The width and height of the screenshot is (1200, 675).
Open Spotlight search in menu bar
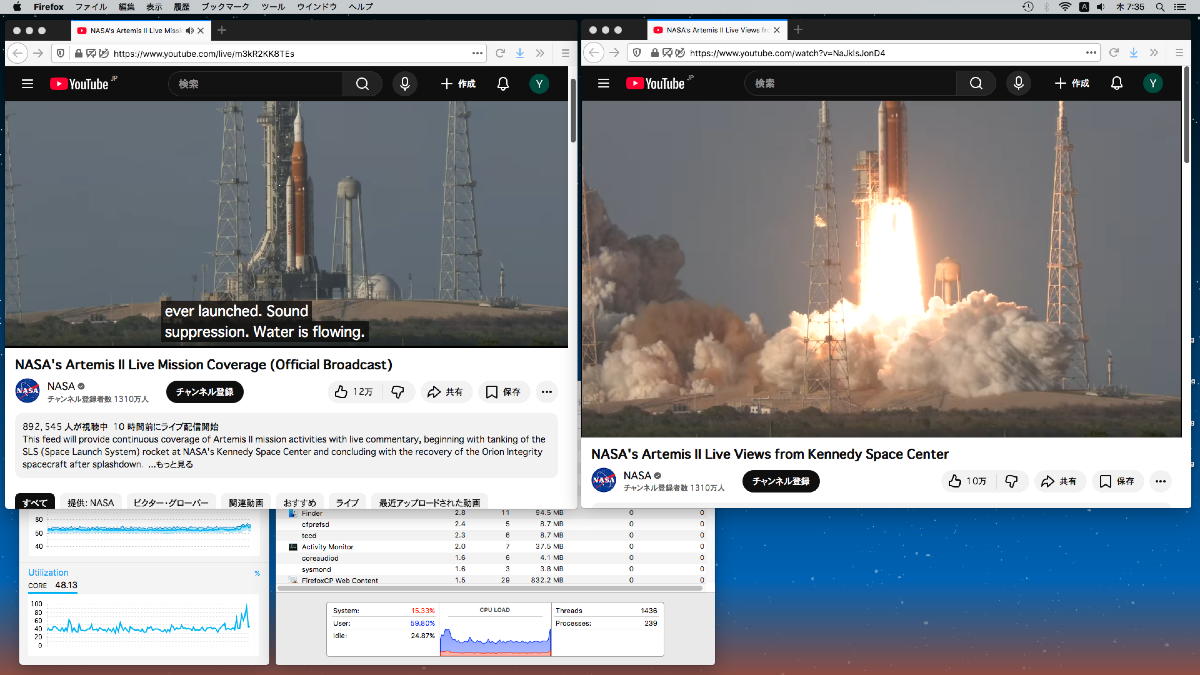1158,6
